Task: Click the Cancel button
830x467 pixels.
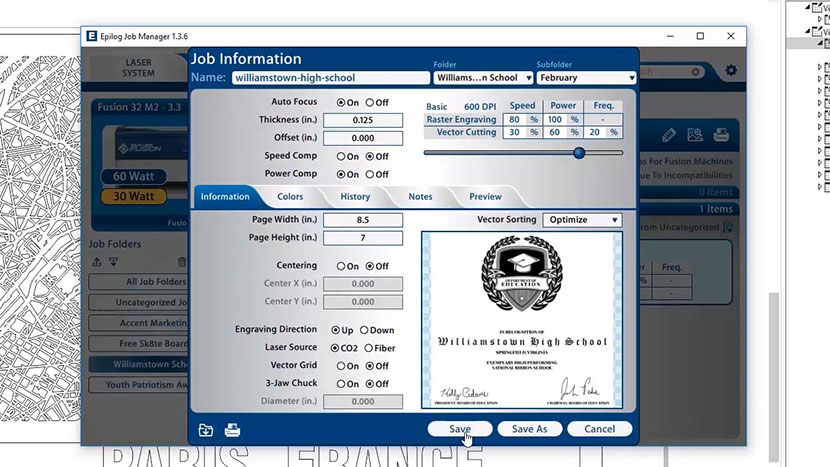Action: point(599,429)
